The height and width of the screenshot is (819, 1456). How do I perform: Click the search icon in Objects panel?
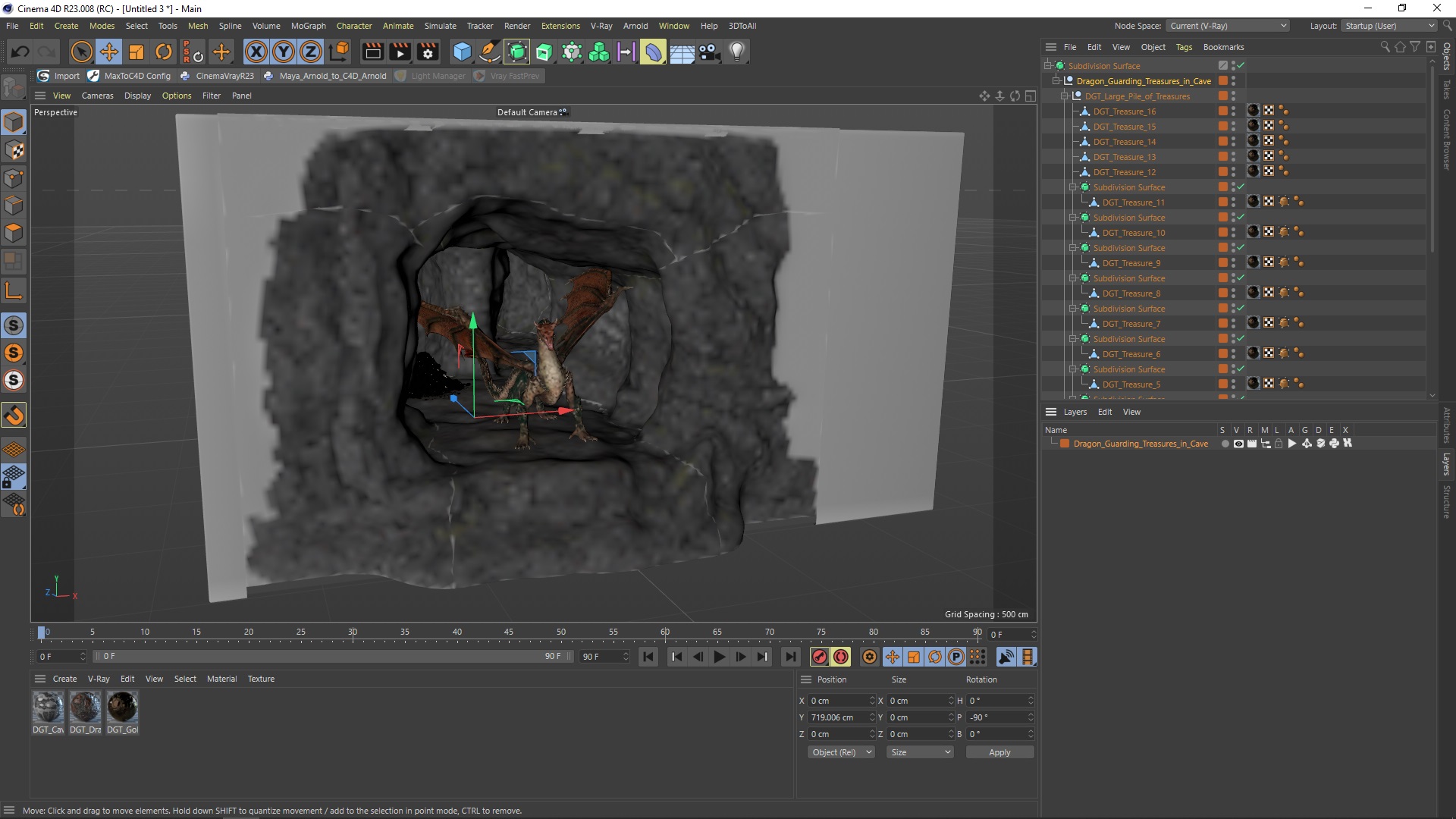[x=1385, y=47]
